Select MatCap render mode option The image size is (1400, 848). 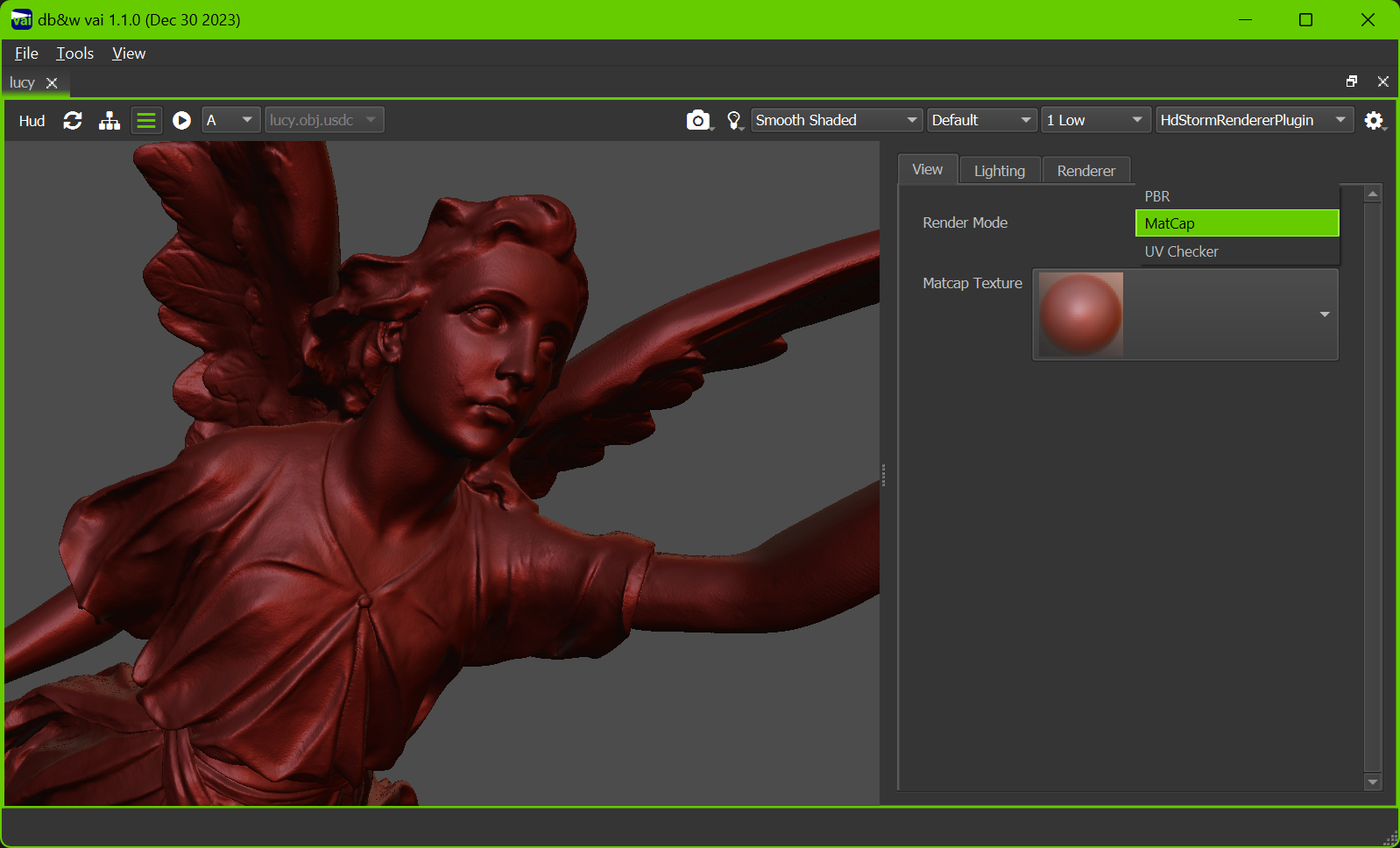1237,223
